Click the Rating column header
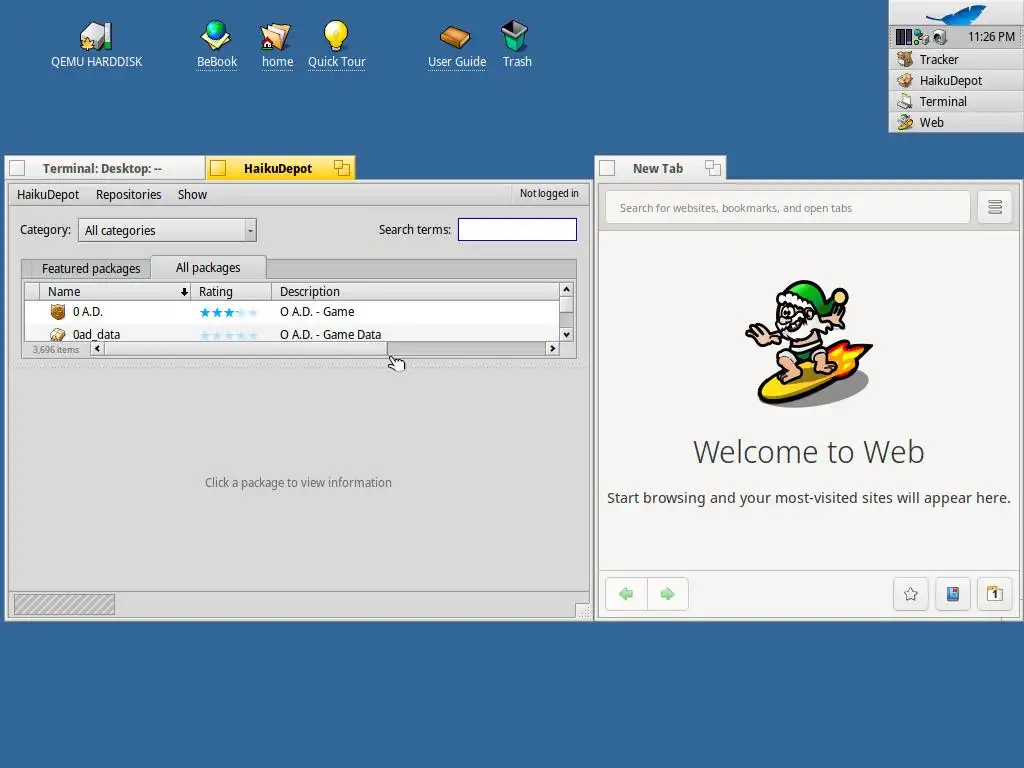The width and height of the screenshot is (1024, 768). point(231,292)
